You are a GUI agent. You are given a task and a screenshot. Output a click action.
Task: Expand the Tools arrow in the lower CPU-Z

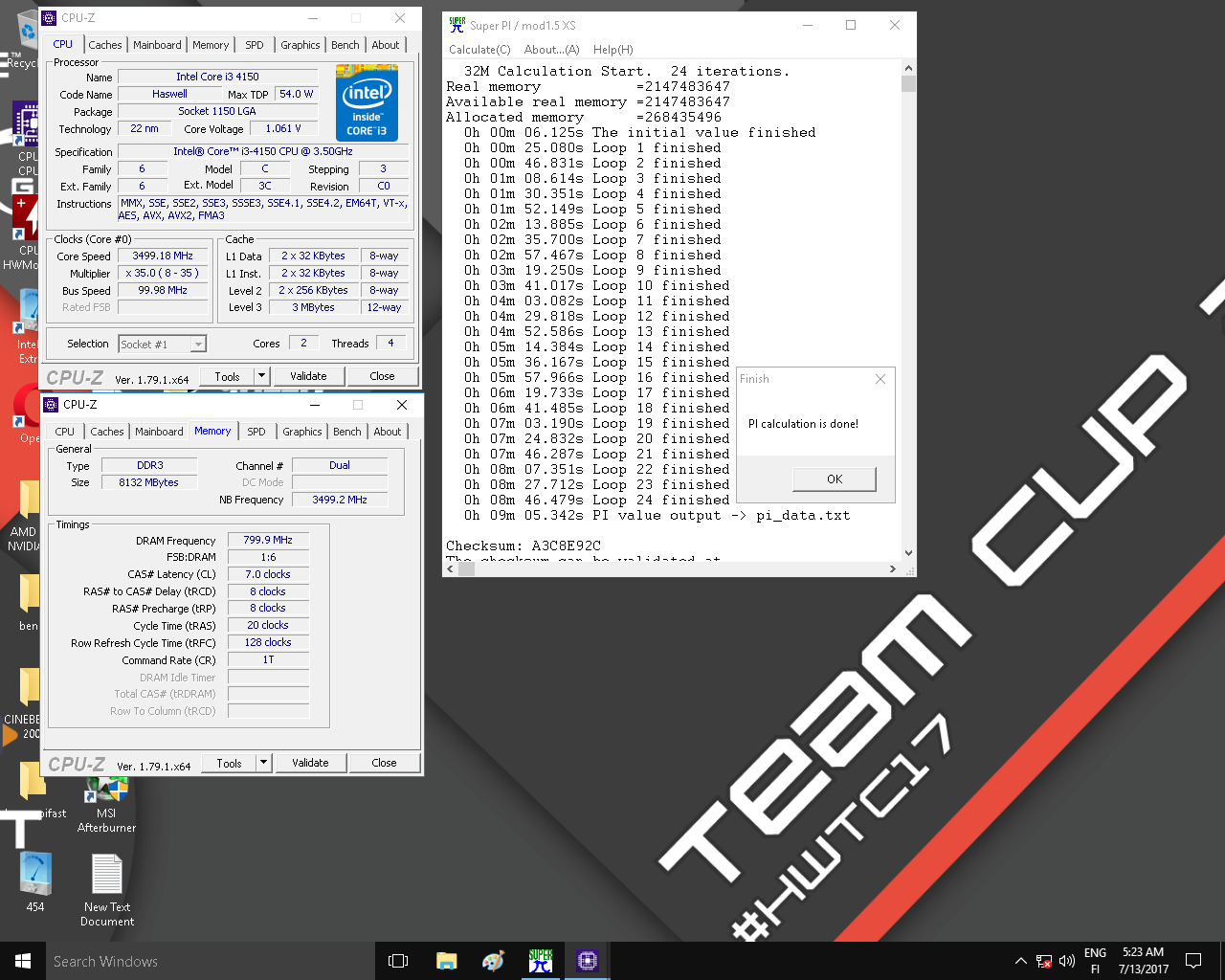(x=264, y=763)
